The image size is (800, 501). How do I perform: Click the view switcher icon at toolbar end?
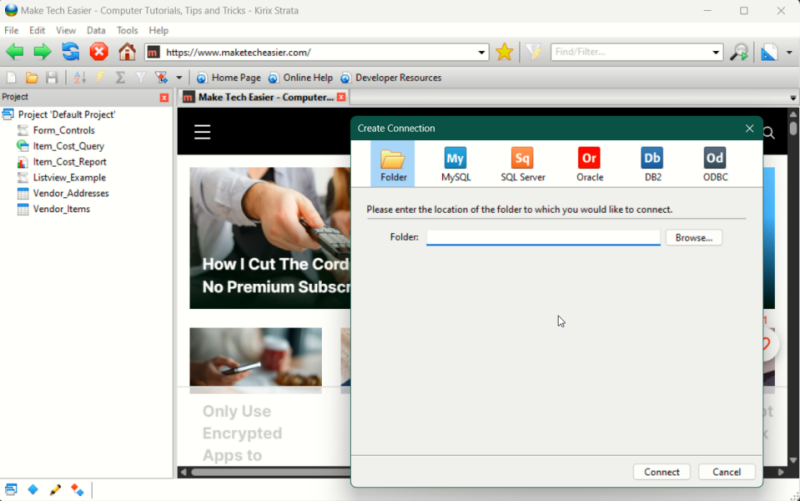click(x=769, y=52)
